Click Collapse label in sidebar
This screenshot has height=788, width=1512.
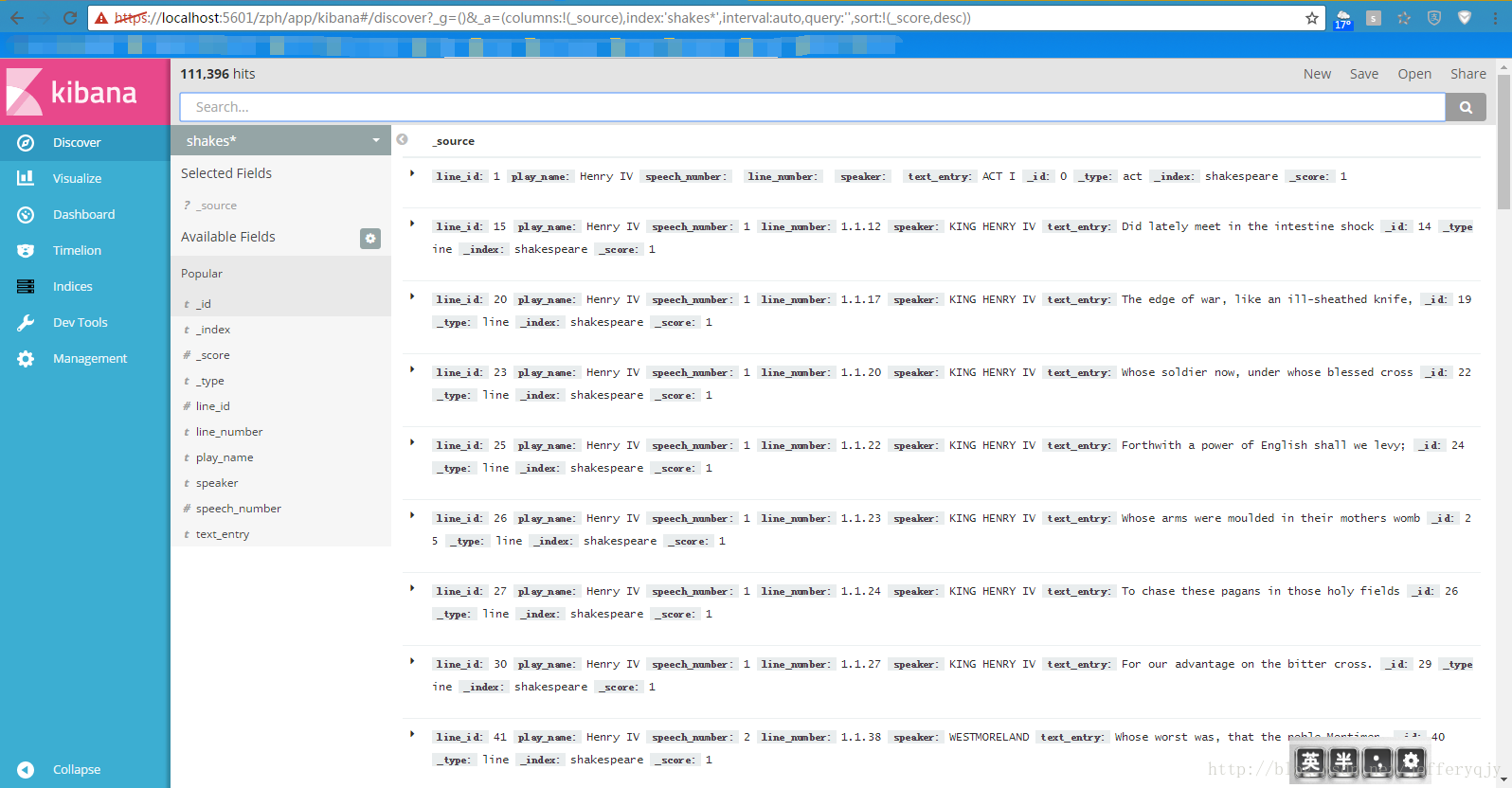(77, 770)
